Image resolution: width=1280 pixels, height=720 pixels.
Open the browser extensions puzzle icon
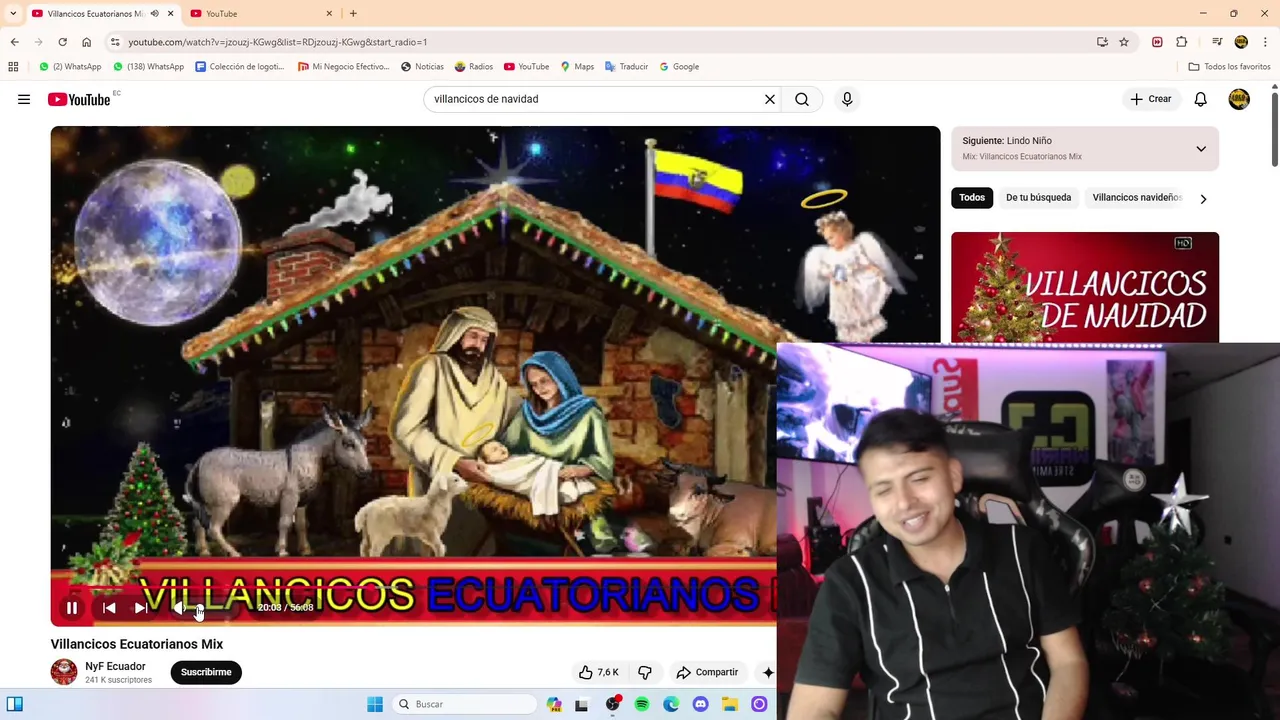coord(1182,42)
